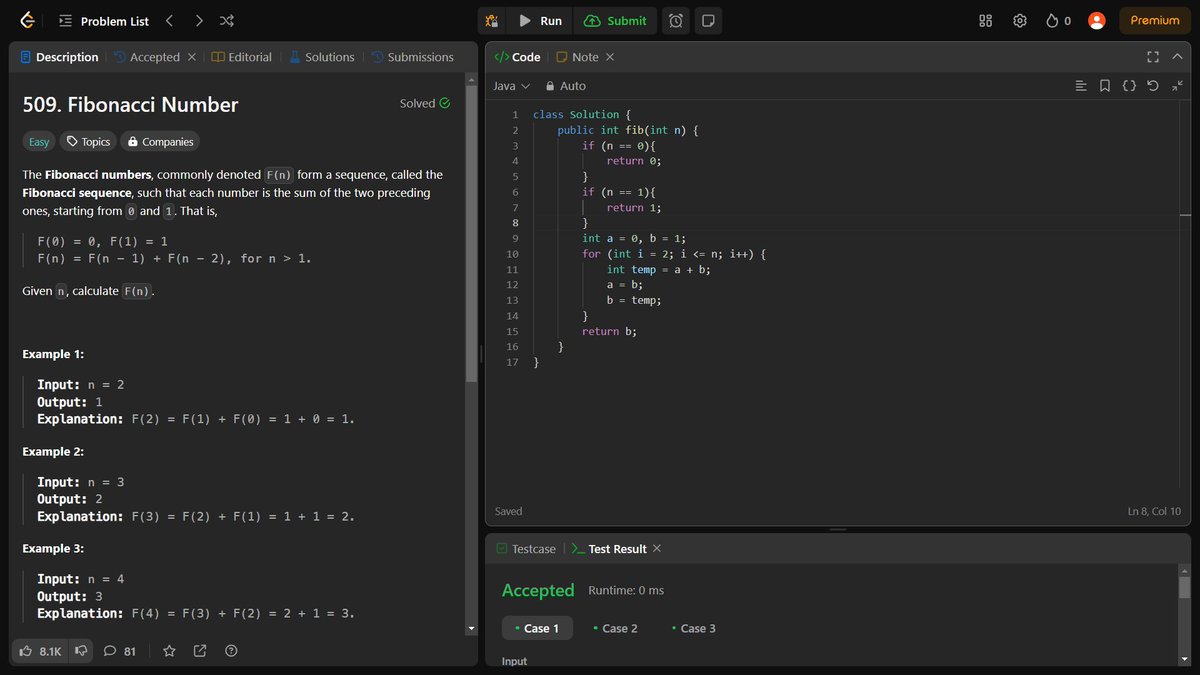Click line number 17 in the editor
The height and width of the screenshot is (675, 1200).
(512, 362)
